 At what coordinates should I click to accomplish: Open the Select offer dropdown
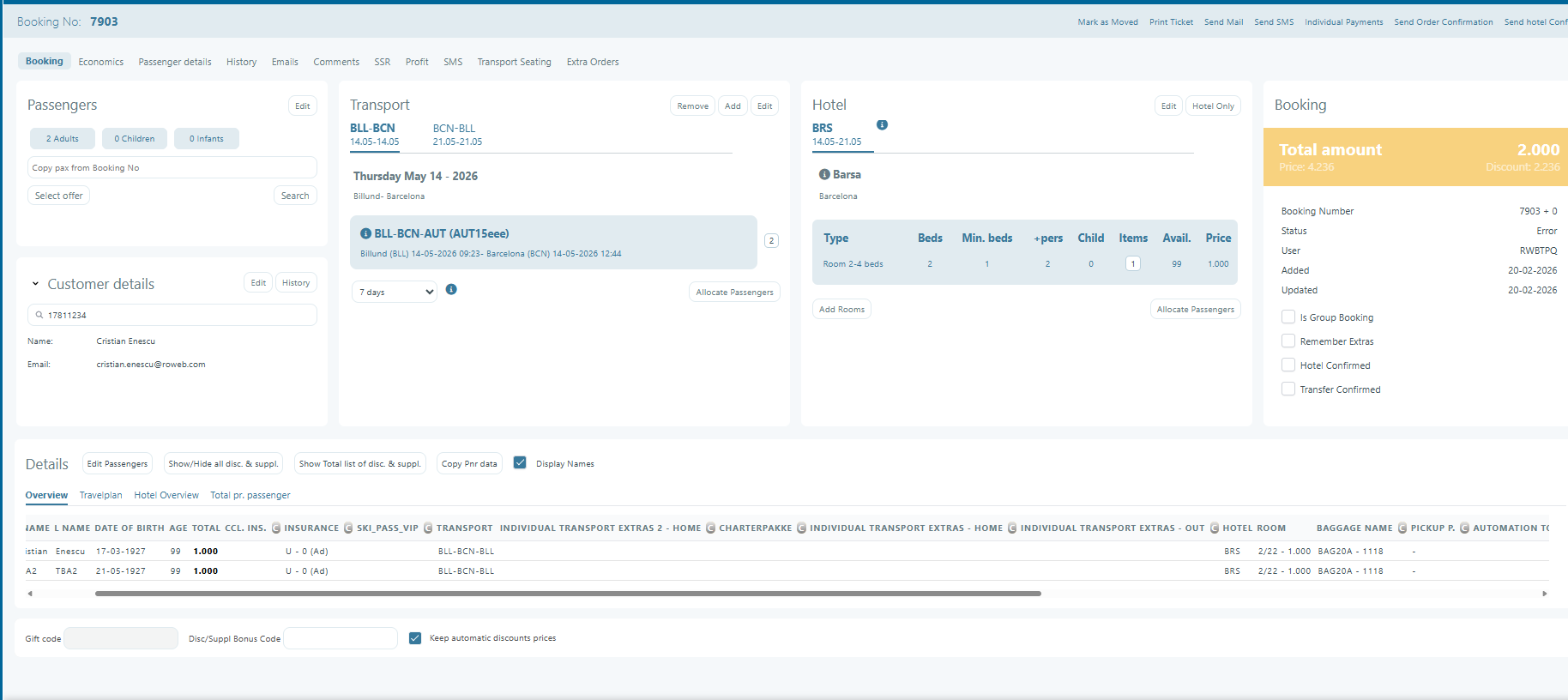(58, 196)
